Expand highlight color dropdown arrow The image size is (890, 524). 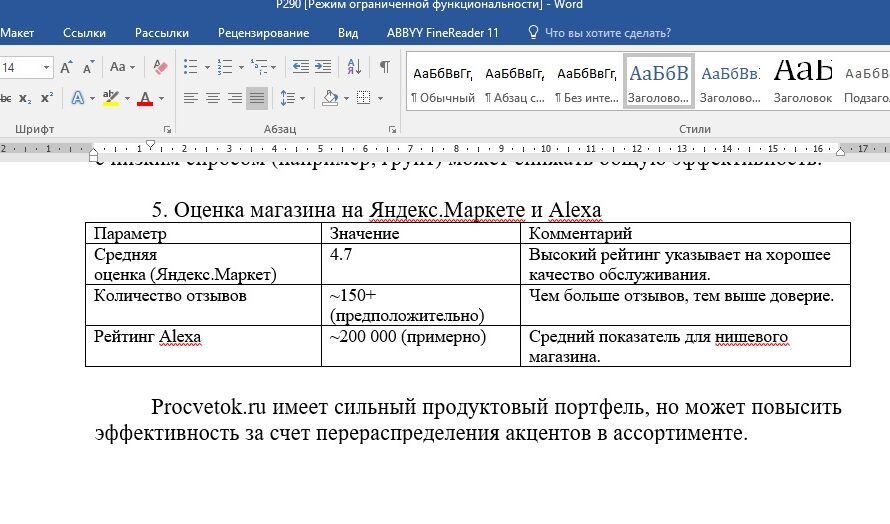(127, 99)
